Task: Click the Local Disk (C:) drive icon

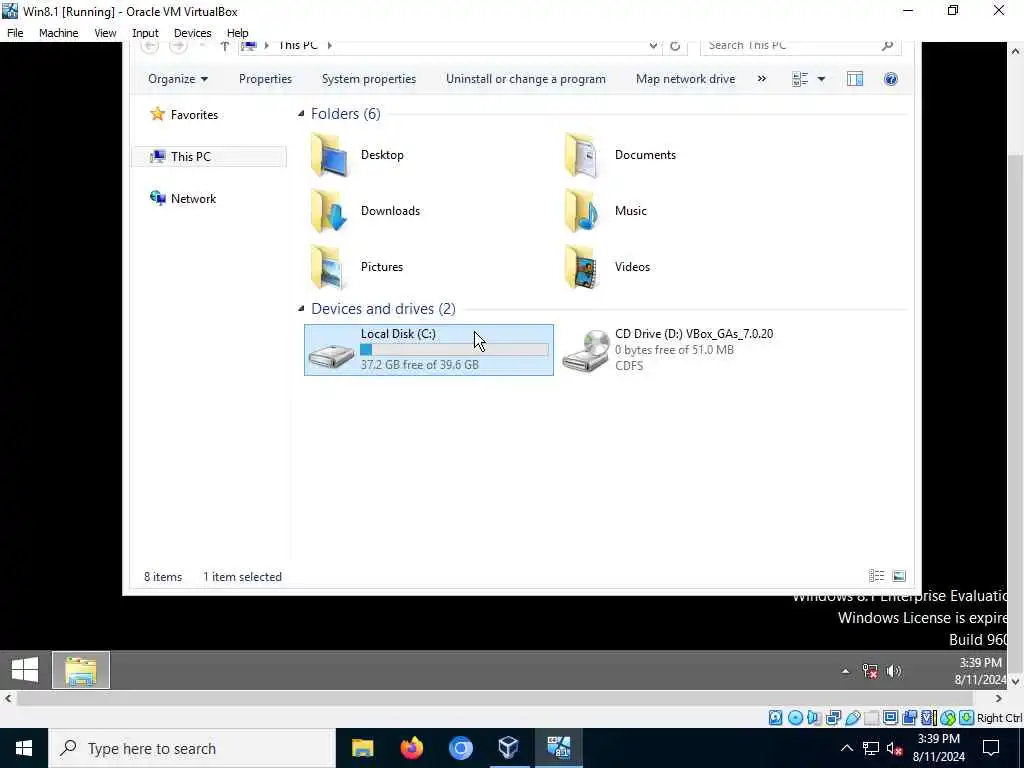Action: click(332, 355)
